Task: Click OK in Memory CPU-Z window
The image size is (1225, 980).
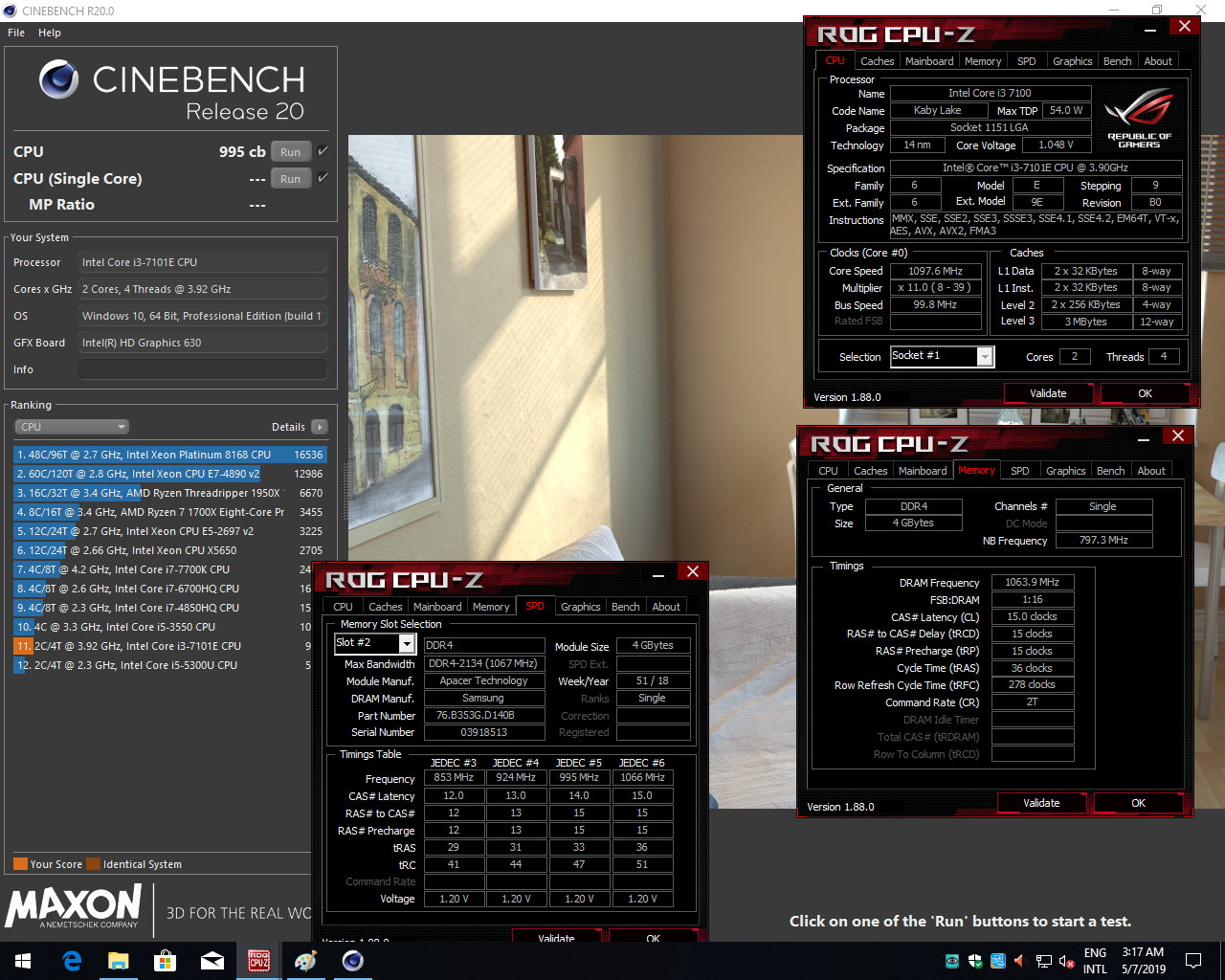Action: point(1139,803)
